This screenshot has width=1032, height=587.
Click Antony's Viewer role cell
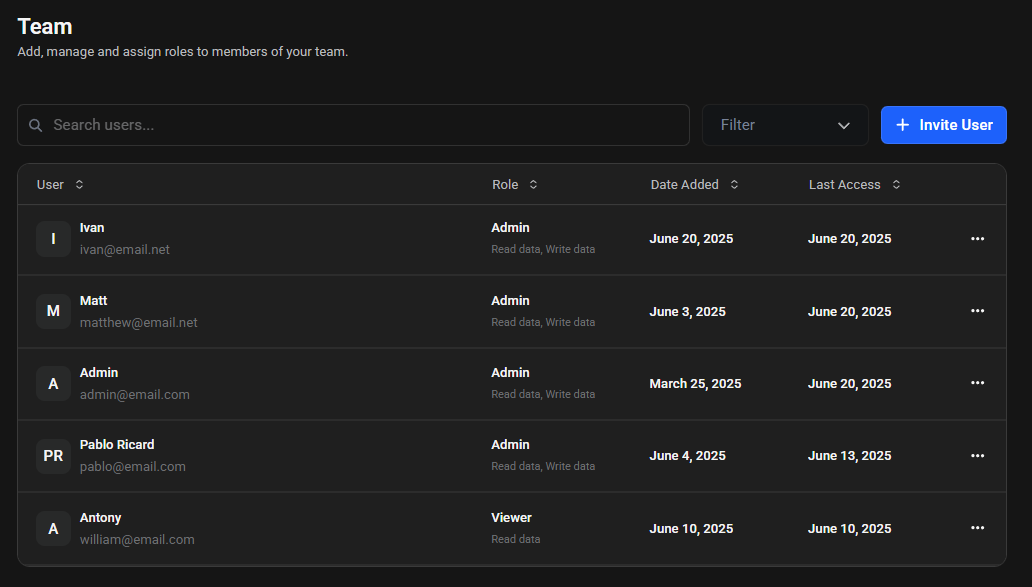tap(511, 518)
